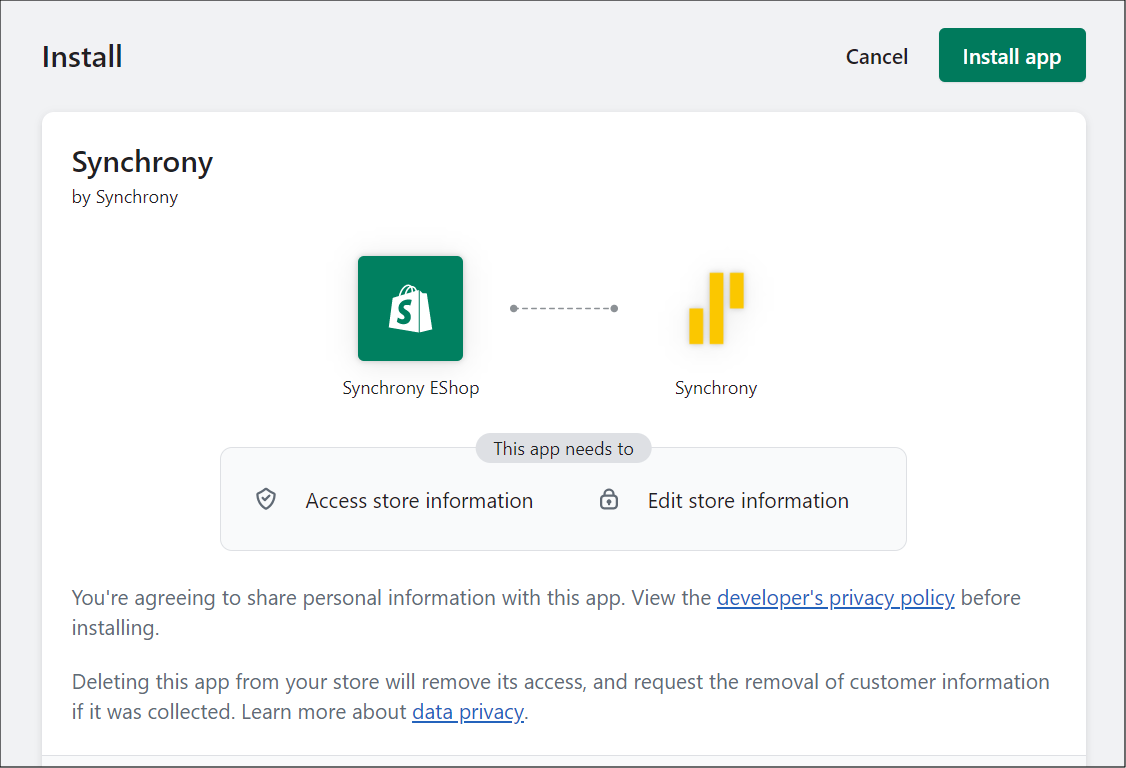Click the yellow Synchrony app logo
The width and height of the screenshot is (1126, 768).
click(716, 308)
